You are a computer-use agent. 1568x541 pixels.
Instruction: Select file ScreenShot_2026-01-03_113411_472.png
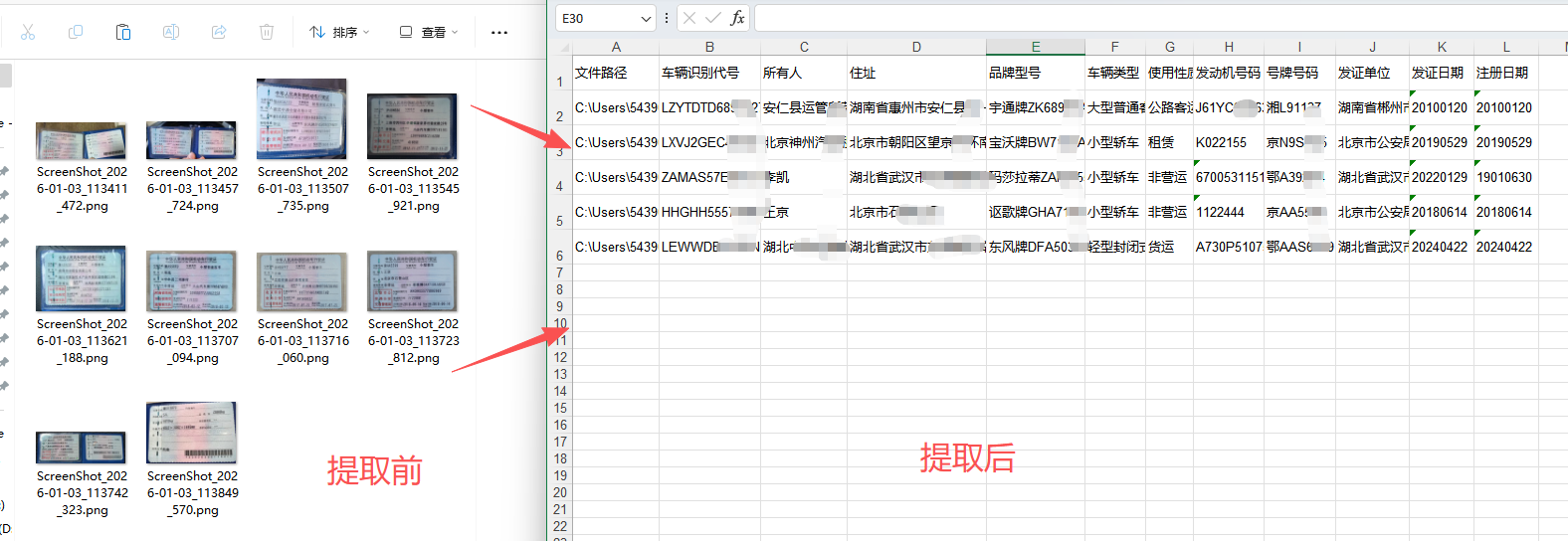pos(82,167)
